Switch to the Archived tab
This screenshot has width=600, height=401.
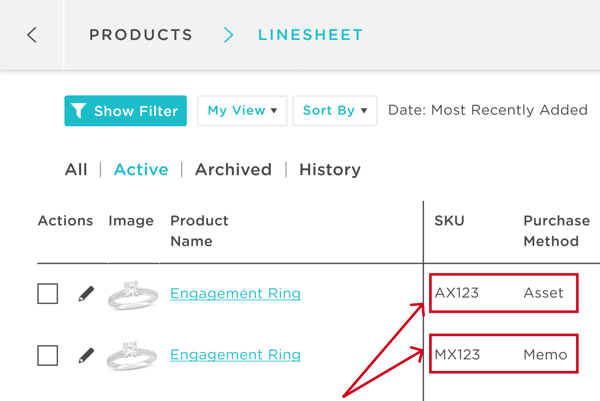[233, 169]
